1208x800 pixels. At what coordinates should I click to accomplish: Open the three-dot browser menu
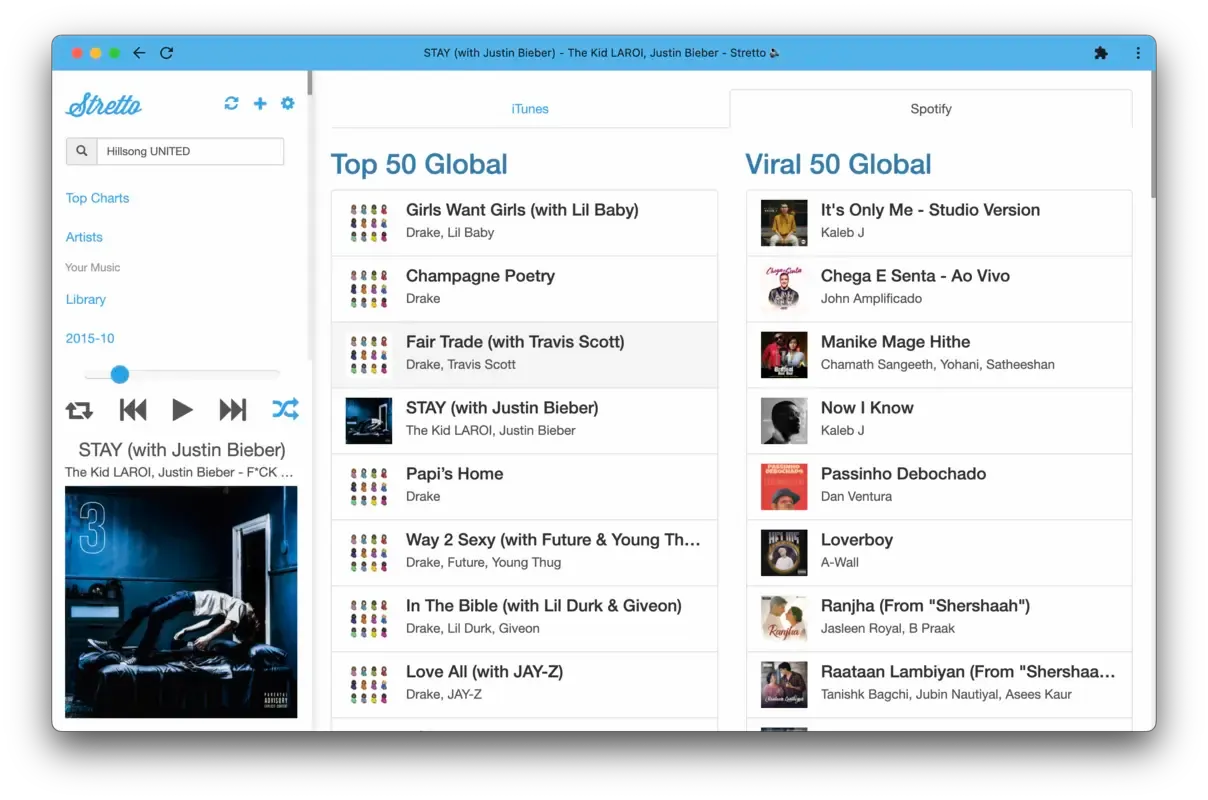tap(1138, 53)
